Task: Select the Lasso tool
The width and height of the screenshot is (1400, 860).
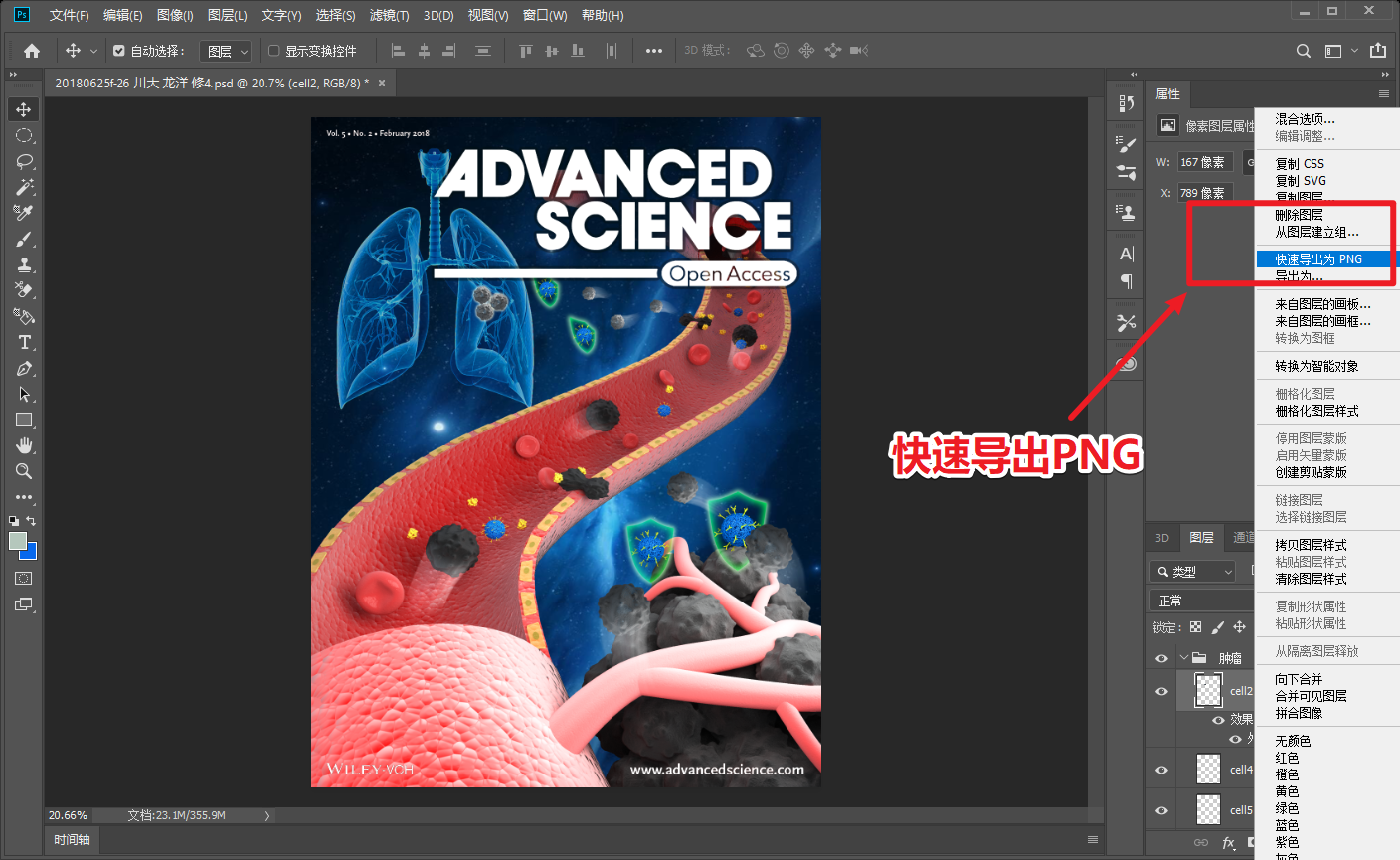Action: tap(24, 161)
